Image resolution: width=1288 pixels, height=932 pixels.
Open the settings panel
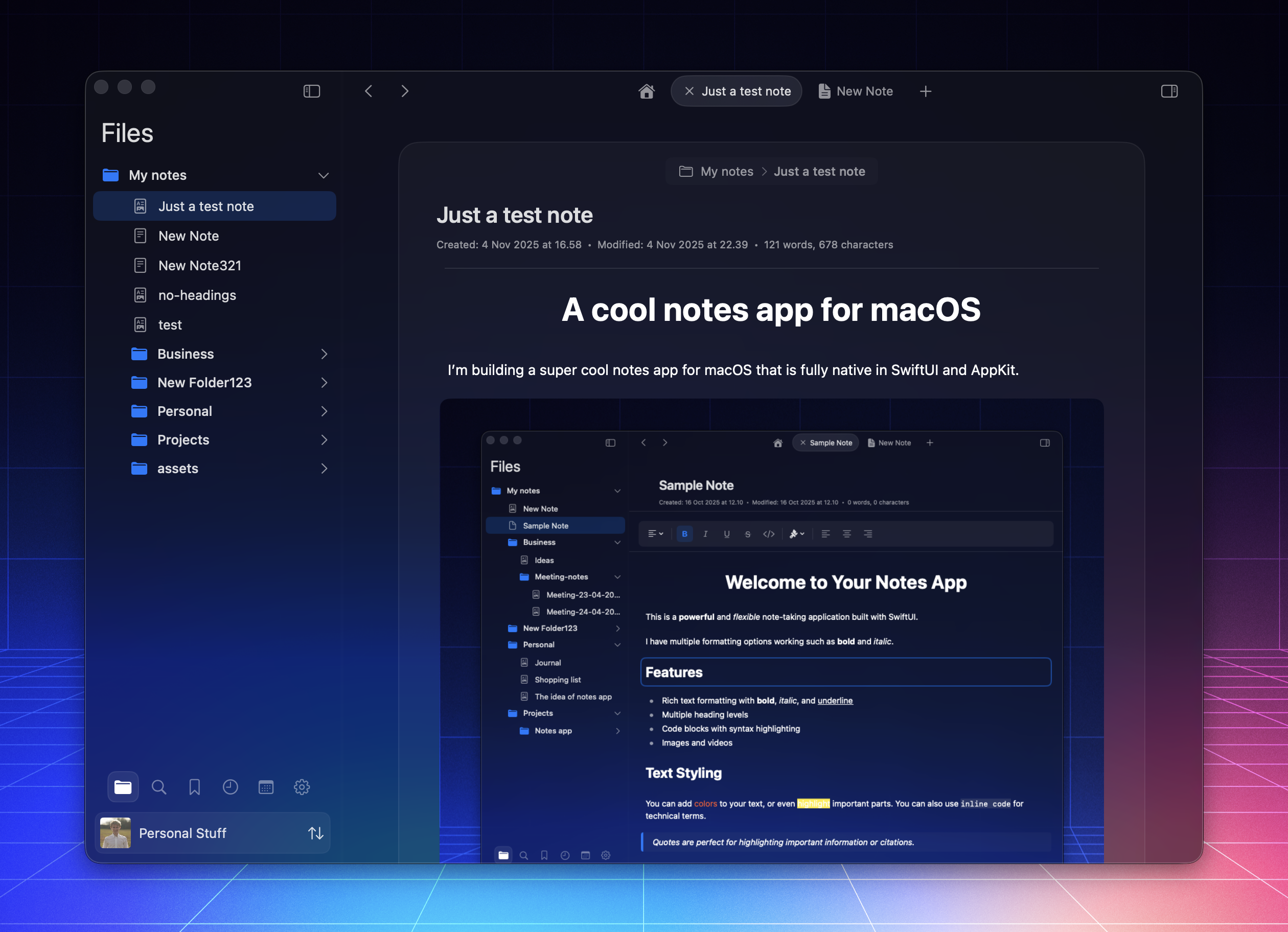click(x=302, y=787)
